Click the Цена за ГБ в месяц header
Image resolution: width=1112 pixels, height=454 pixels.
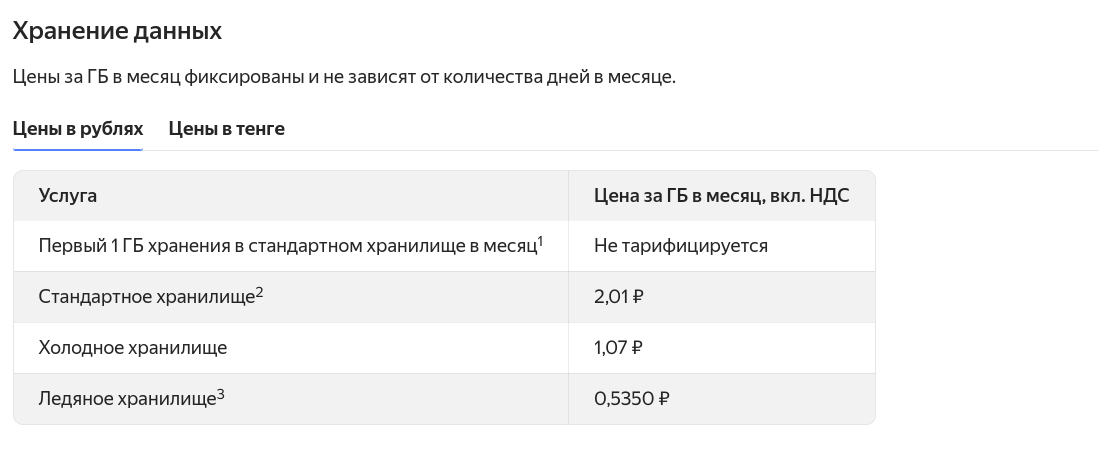721,196
